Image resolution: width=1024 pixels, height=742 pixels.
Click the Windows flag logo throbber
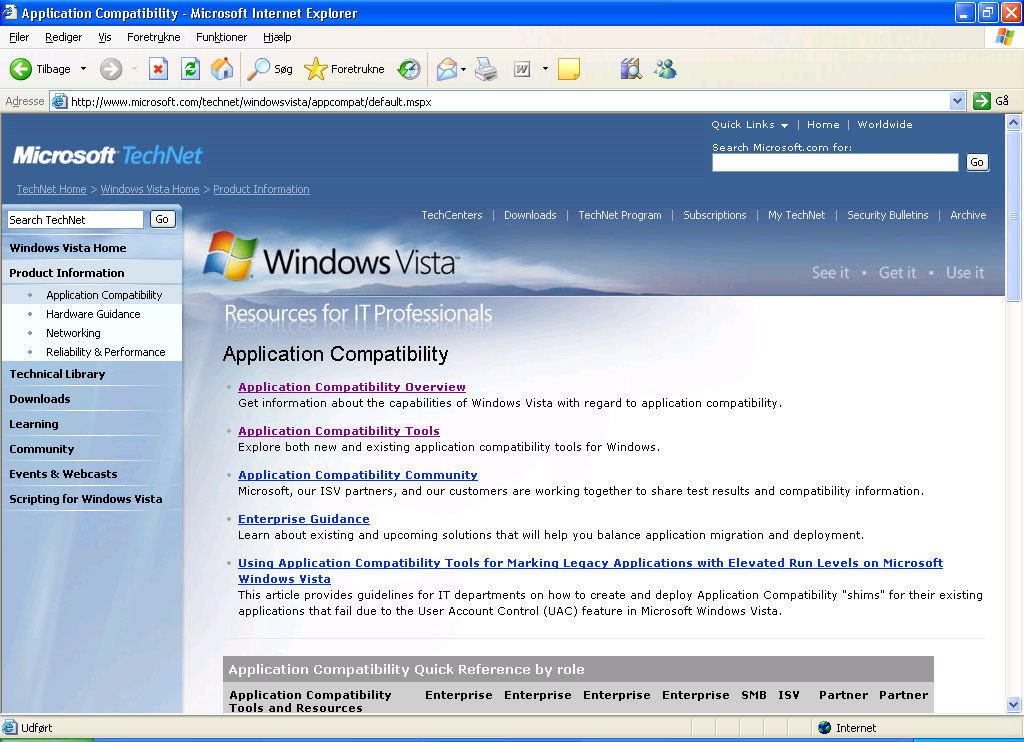point(1004,37)
